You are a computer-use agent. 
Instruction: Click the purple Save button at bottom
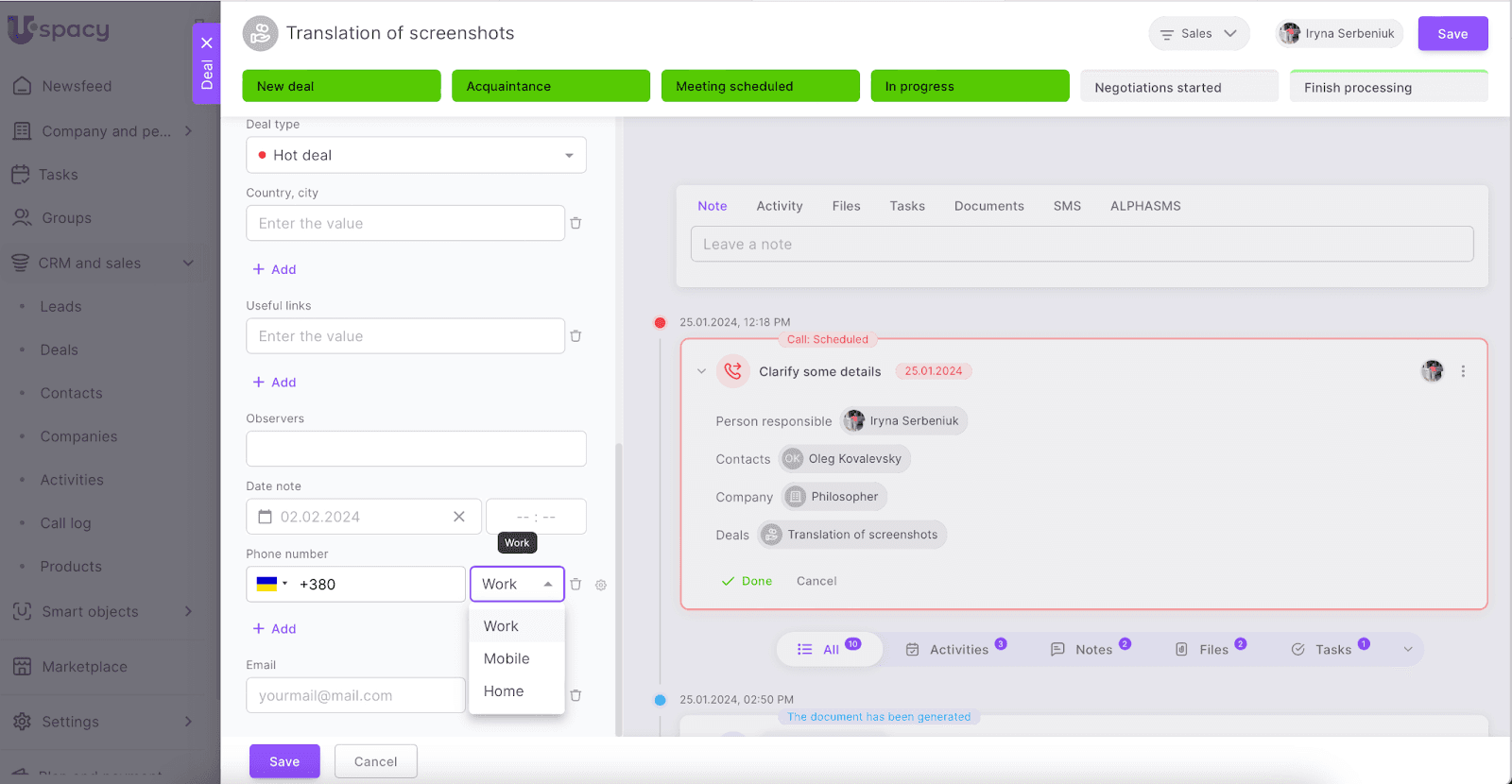(284, 761)
